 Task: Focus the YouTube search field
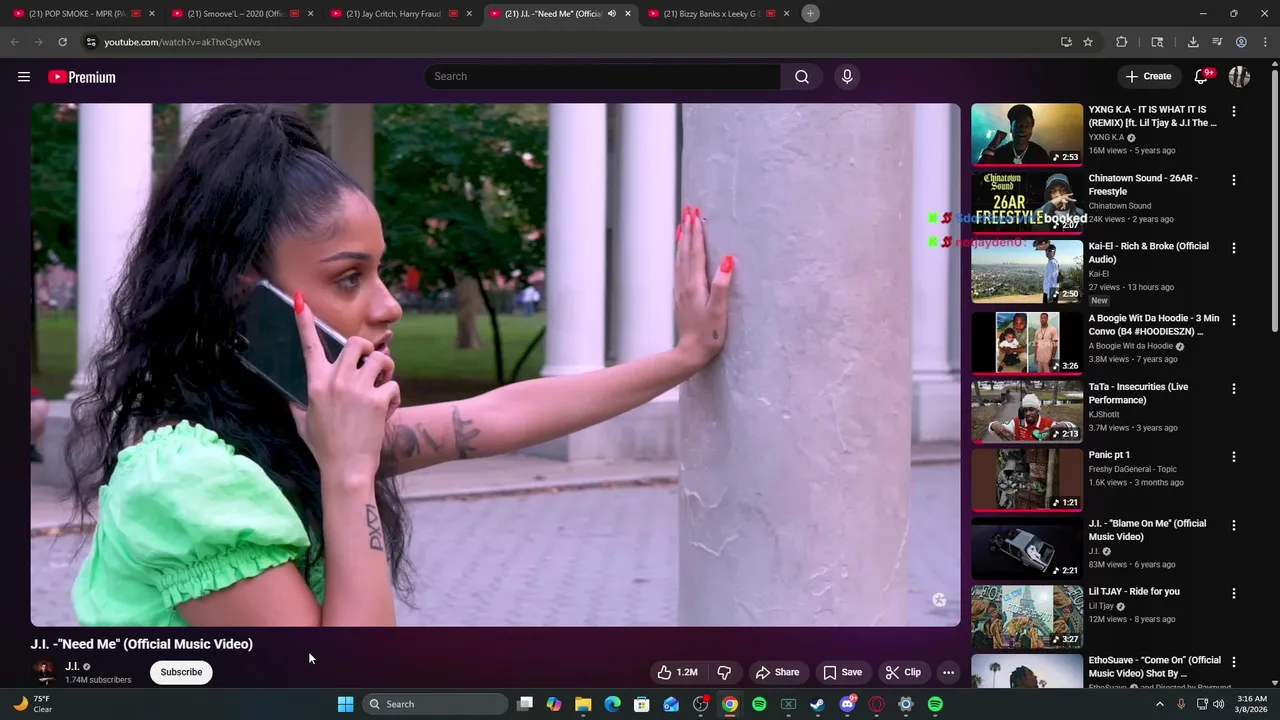pyautogui.click(x=603, y=77)
